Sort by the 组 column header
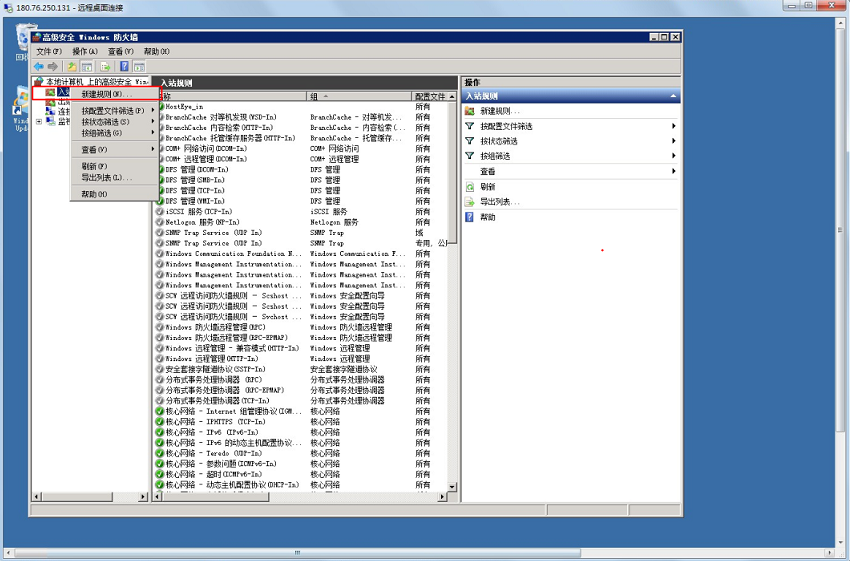850x561 pixels. (x=359, y=96)
